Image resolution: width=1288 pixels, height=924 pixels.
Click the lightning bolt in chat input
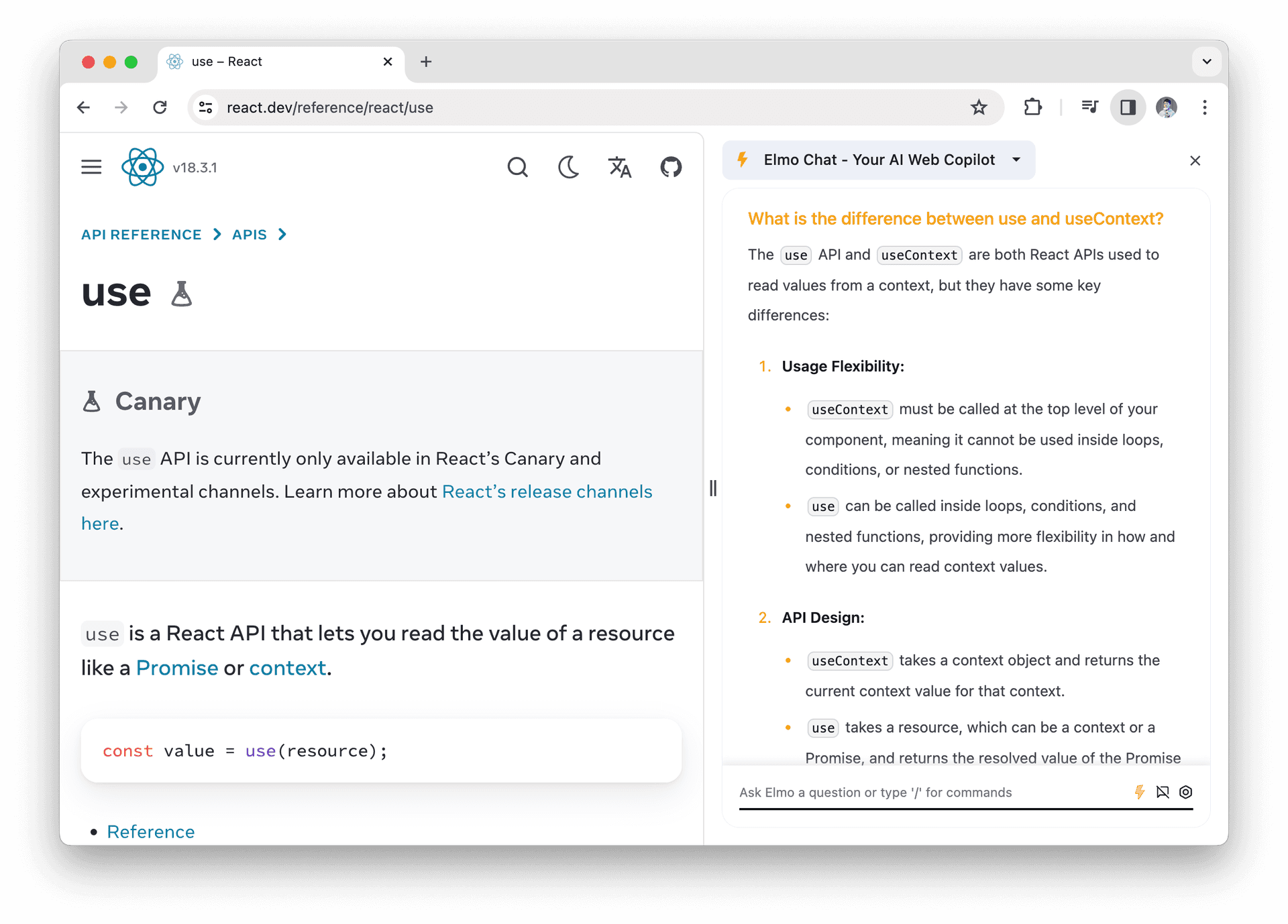tap(1140, 792)
